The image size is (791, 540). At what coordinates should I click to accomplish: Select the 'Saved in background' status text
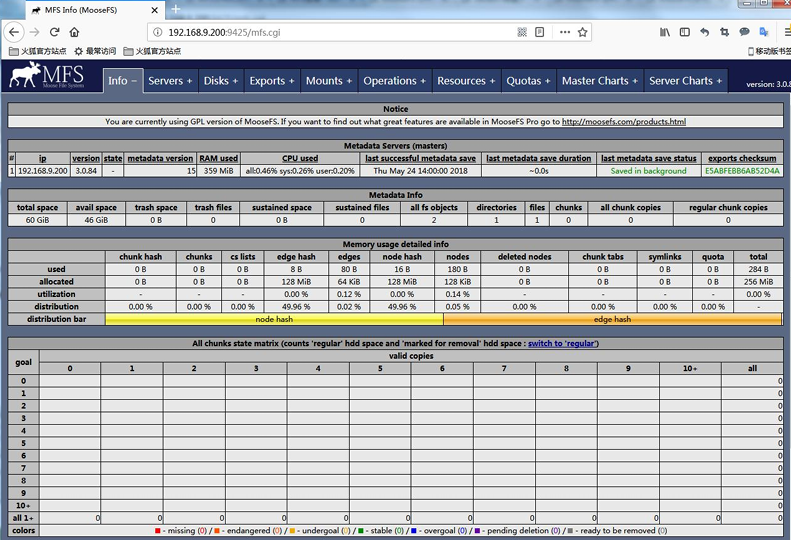(648, 171)
